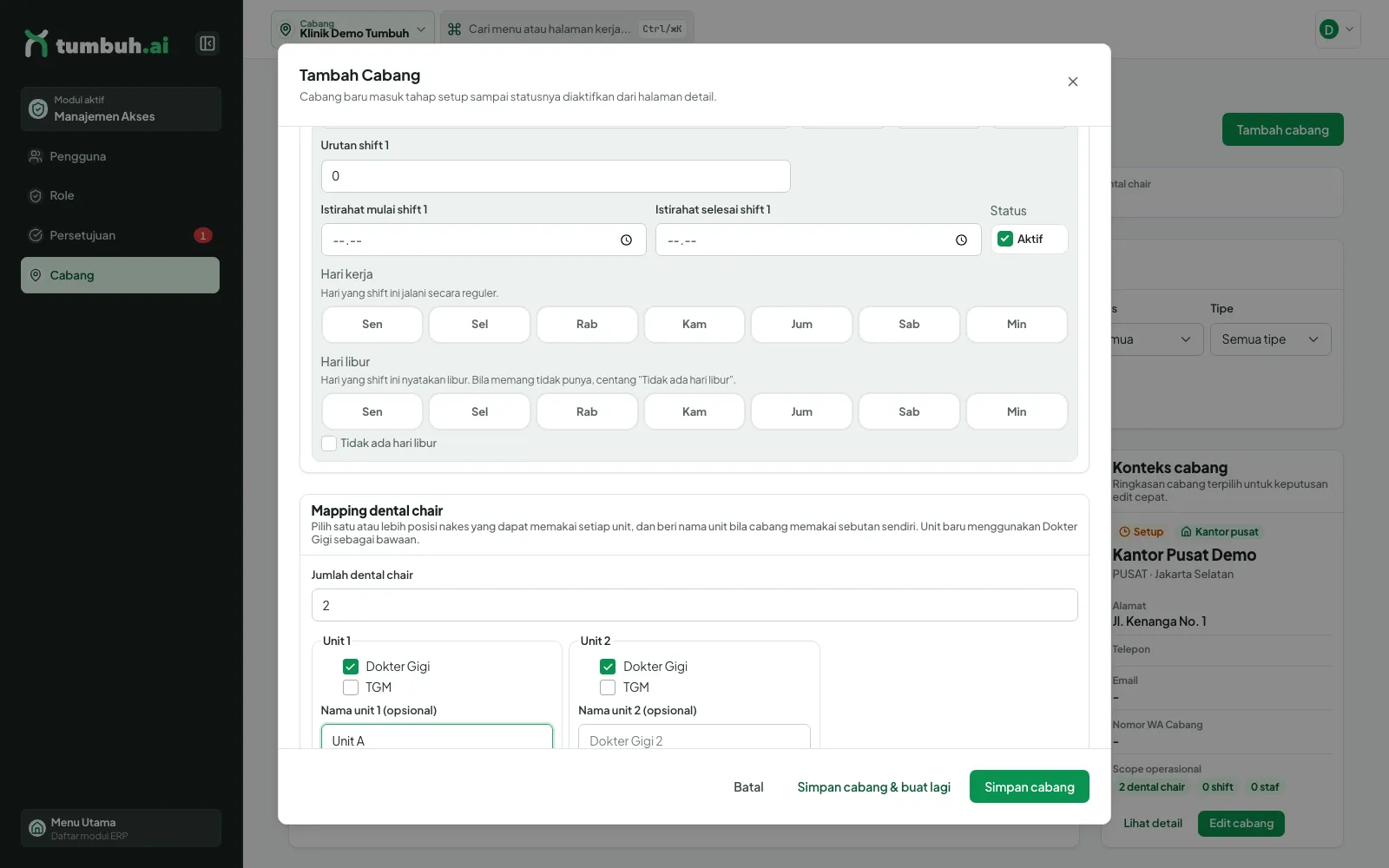The height and width of the screenshot is (868, 1389).
Task: Select Jum as Hari kerja
Action: click(802, 325)
